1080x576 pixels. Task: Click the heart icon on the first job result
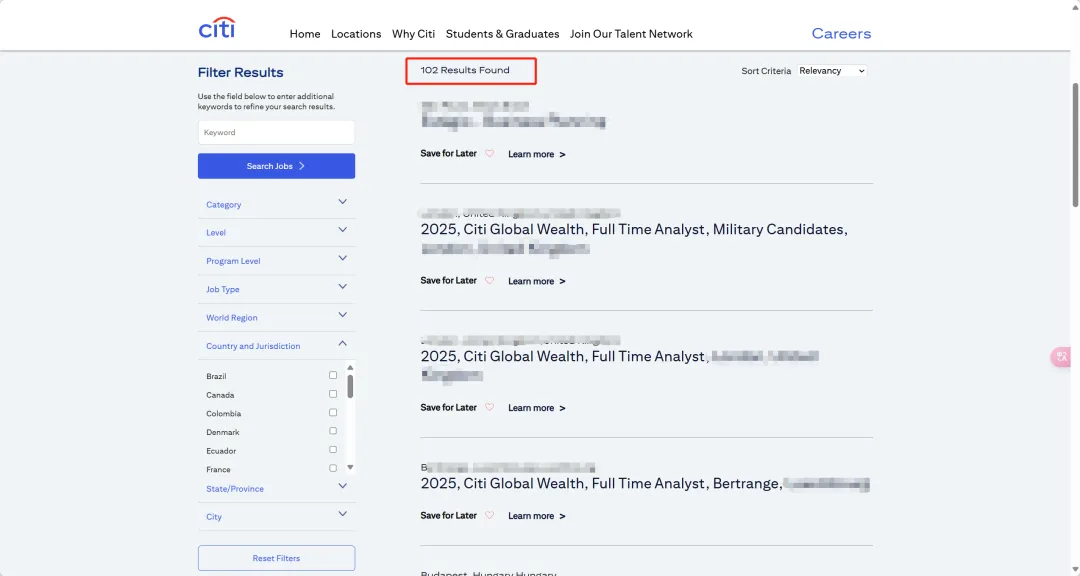pyautogui.click(x=490, y=154)
